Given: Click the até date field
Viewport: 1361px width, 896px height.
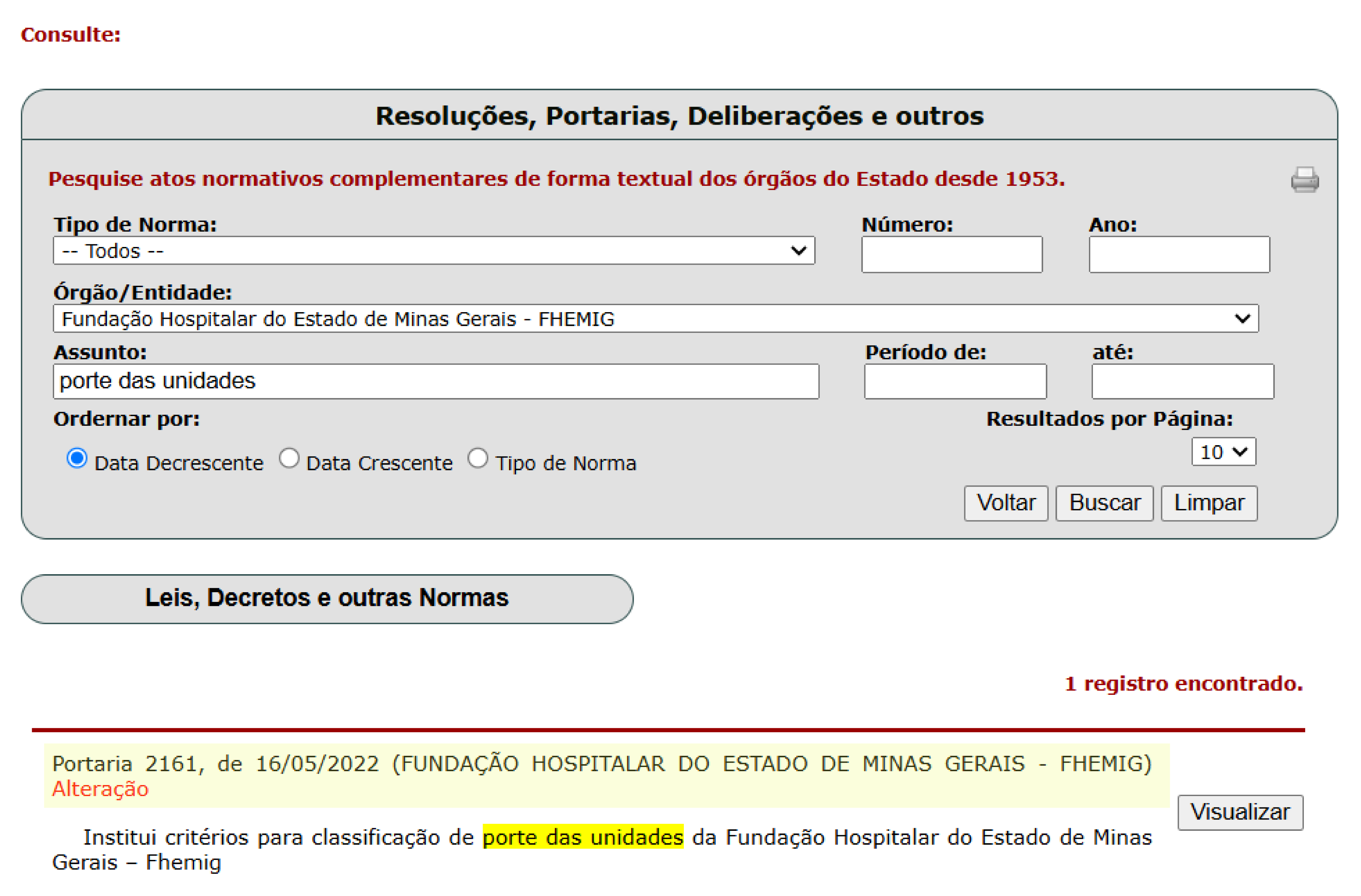Looking at the screenshot, I should pyautogui.click(x=1182, y=381).
